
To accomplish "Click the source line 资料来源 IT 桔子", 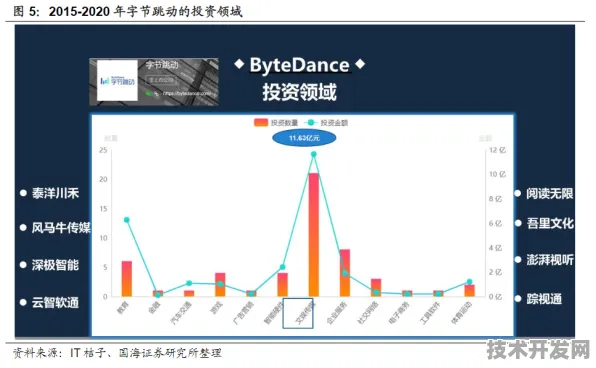I will [117, 353].
